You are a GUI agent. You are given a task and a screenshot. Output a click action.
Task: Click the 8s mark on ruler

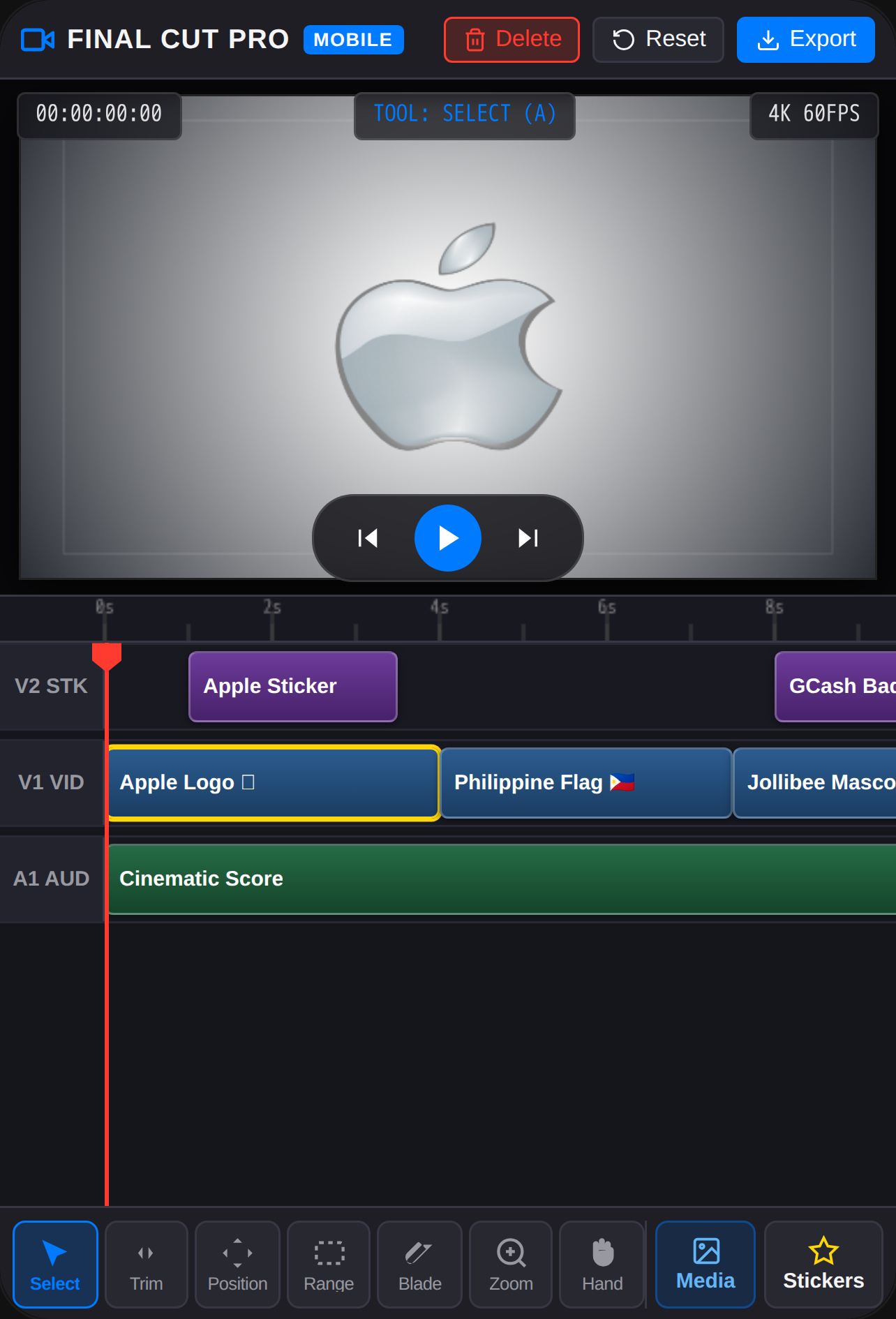[775, 607]
